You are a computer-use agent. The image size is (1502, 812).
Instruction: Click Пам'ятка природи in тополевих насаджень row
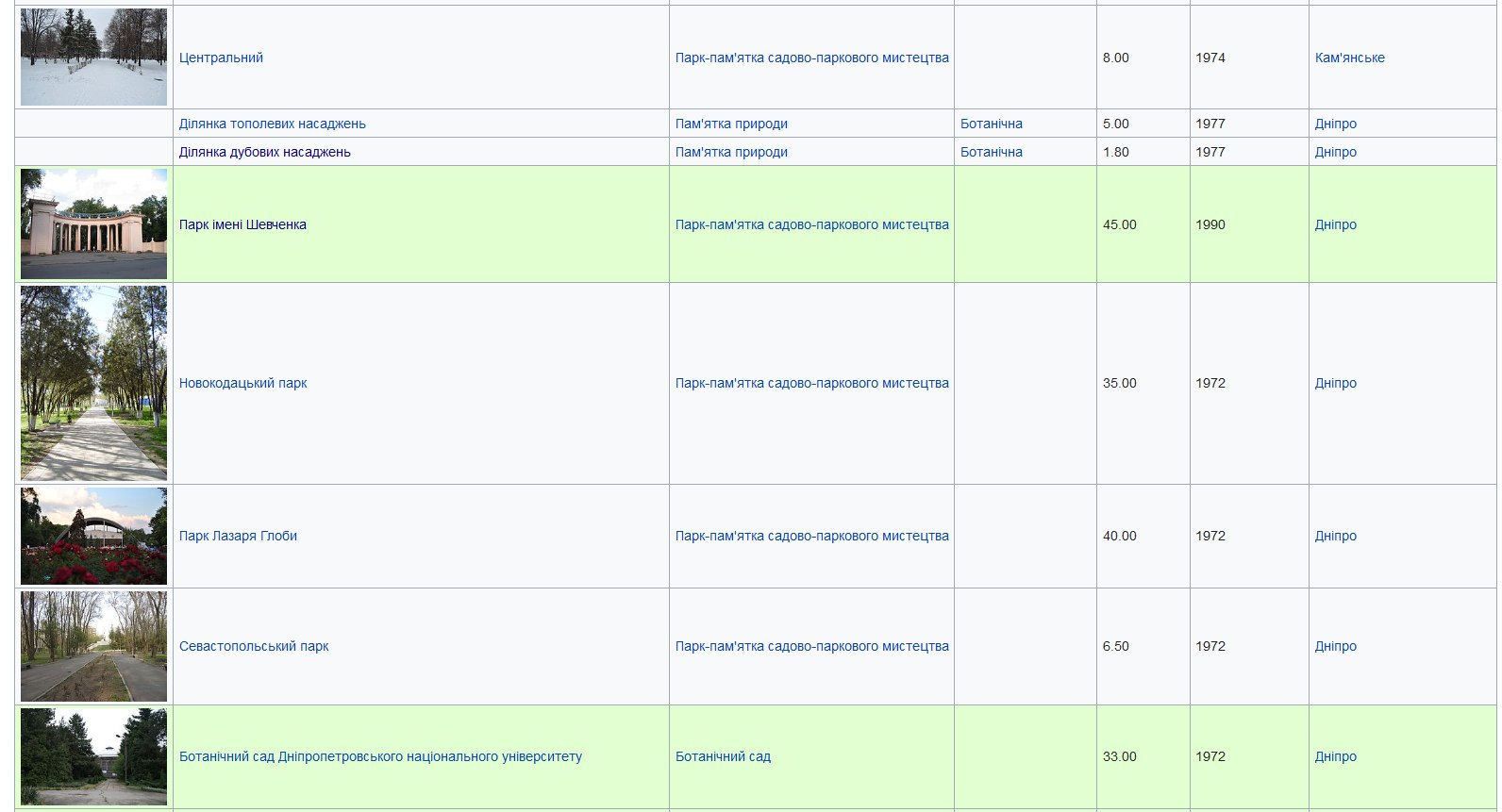click(x=731, y=124)
